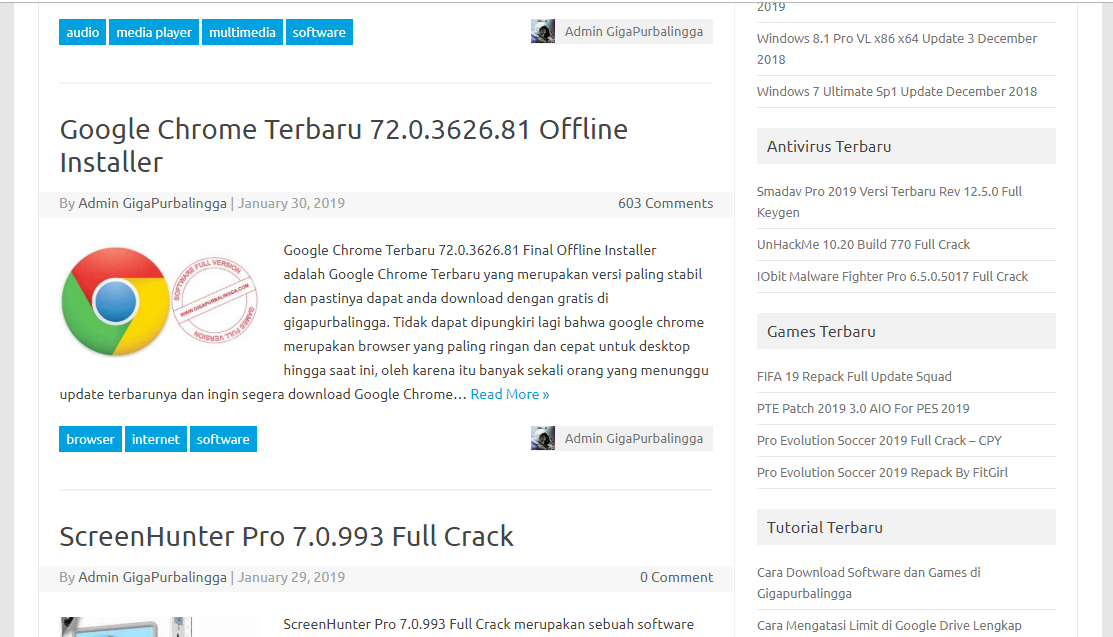Open Cara Download Software dan Games link
The height and width of the screenshot is (637, 1113).
tap(868, 583)
